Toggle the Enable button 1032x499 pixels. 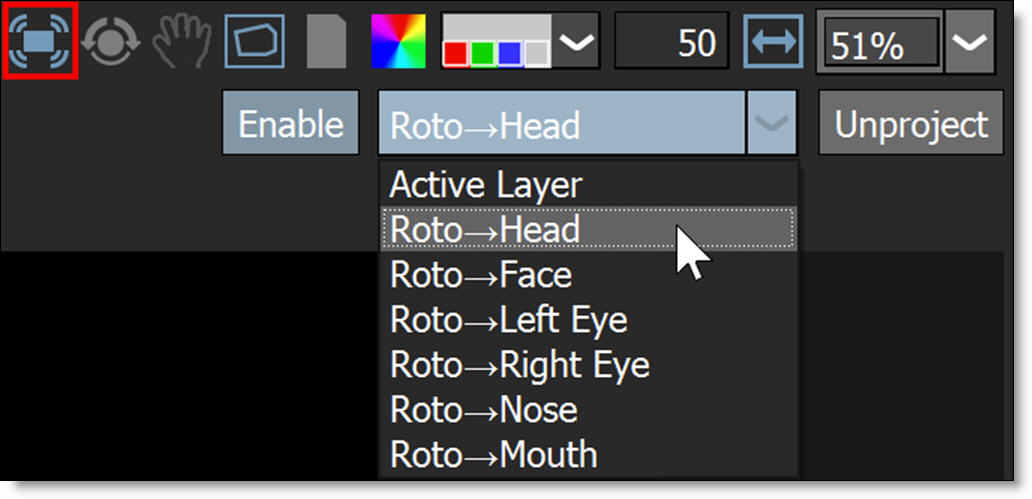290,124
